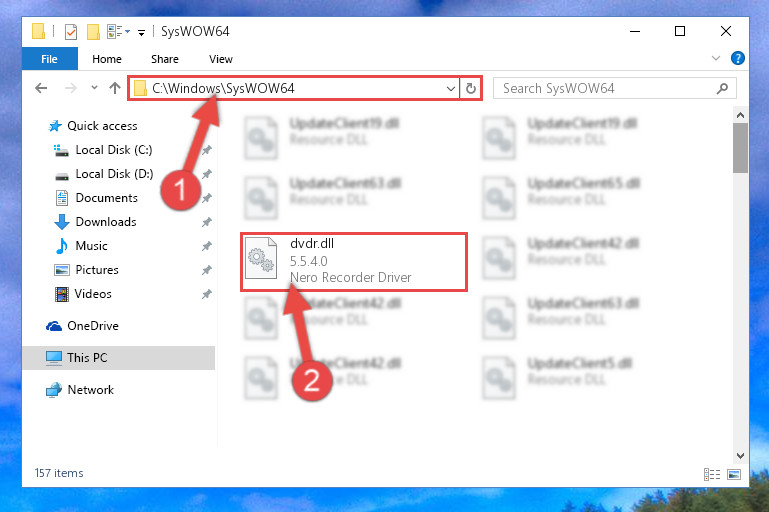Image resolution: width=769 pixels, height=512 pixels.
Task: Open Local Disk (D:) in the sidebar
Action: point(114,174)
